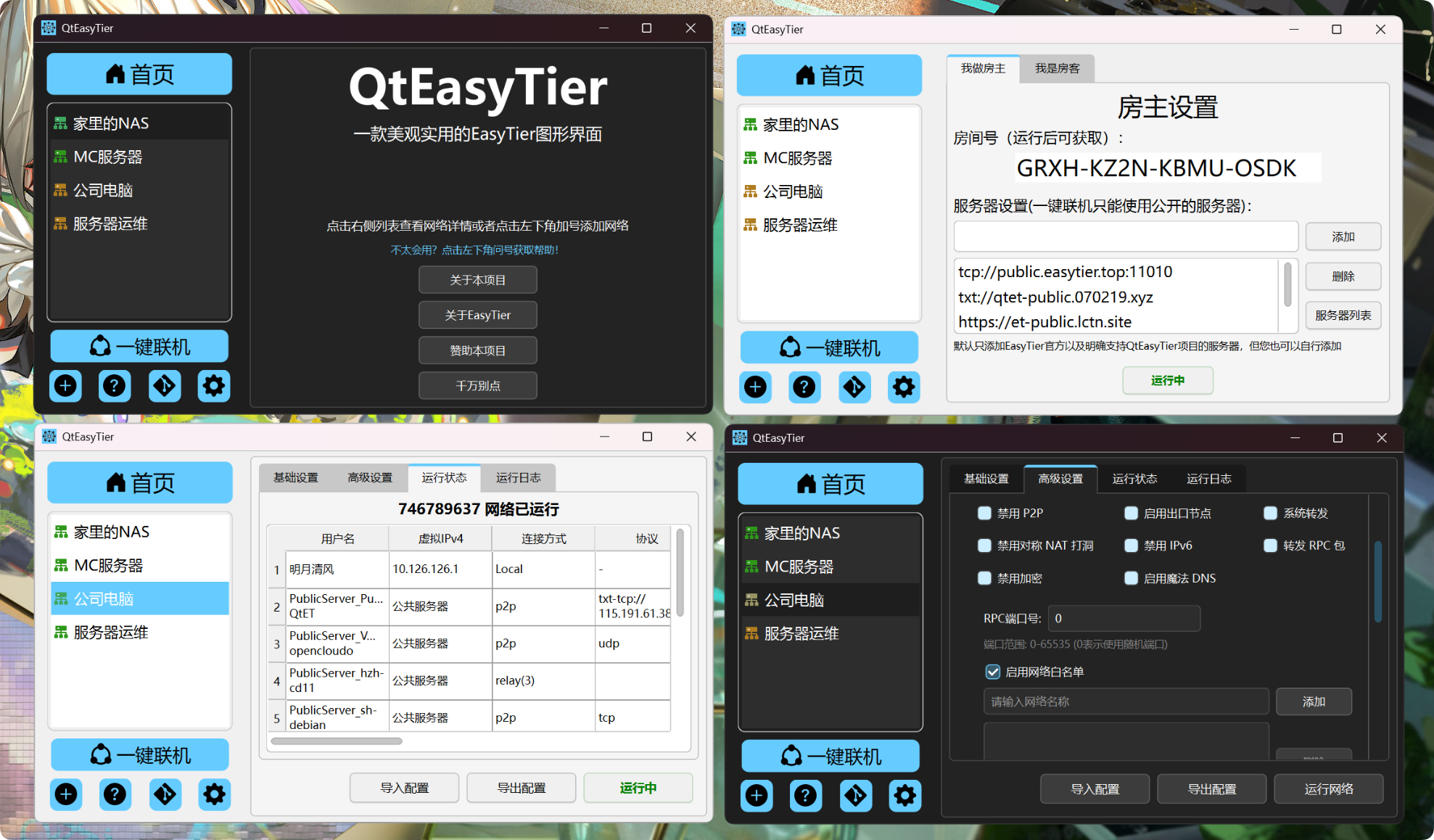This screenshot has height=840, width=1434.
Task: Click 请输入网络名称 whitelist input field
Action: pyautogui.click(x=1126, y=701)
